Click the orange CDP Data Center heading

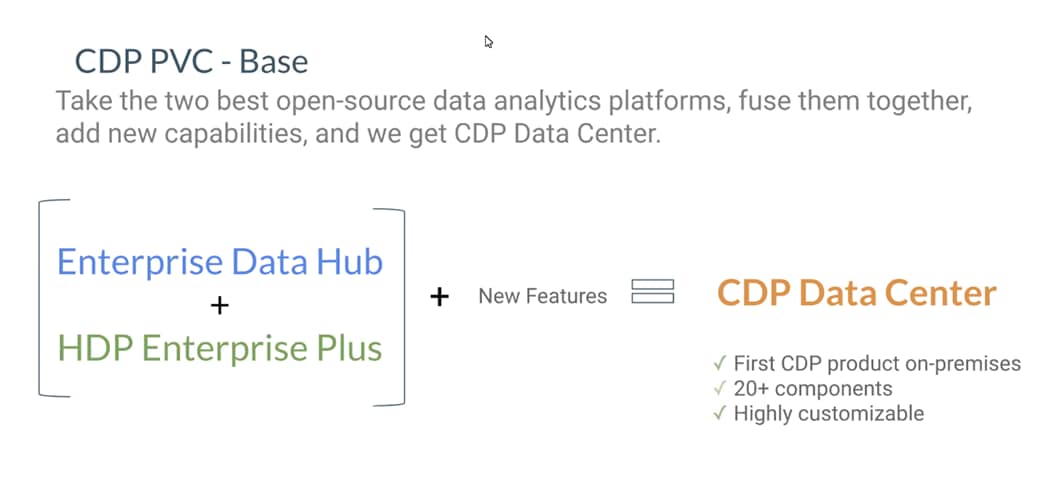pyautogui.click(x=857, y=293)
